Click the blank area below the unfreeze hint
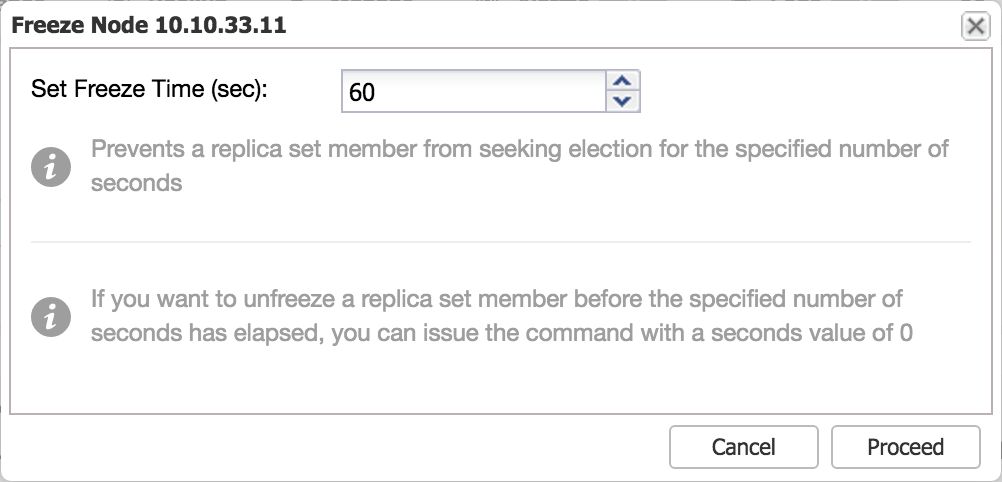 [501, 378]
